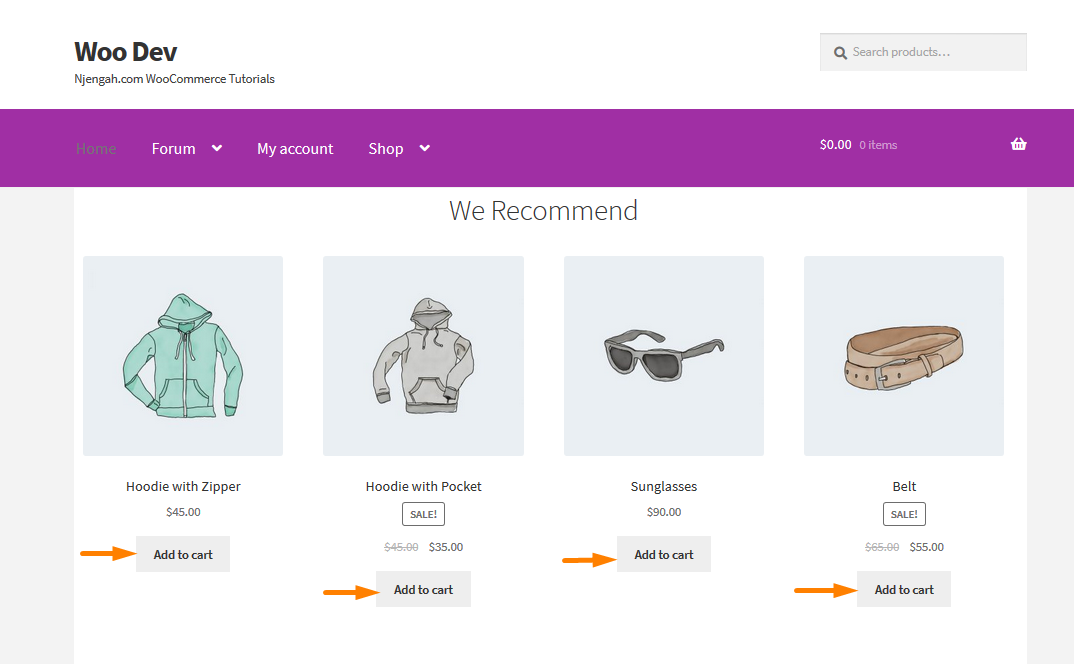
Task: Click the Woo Dev site title
Action: [126, 52]
